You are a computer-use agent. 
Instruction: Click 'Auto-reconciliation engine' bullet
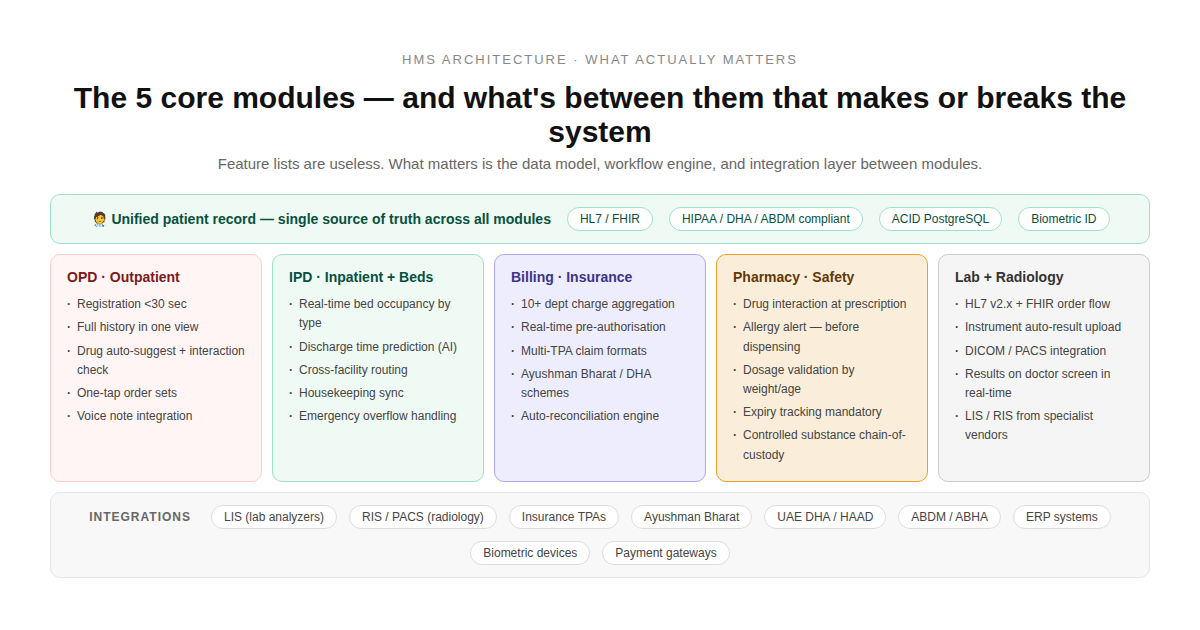tap(590, 416)
